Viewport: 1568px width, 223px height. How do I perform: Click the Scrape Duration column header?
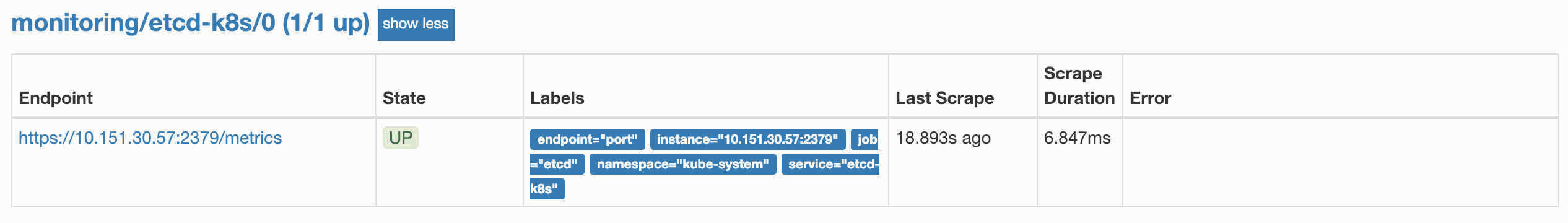pyautogui.click(x=1079, y=85)
